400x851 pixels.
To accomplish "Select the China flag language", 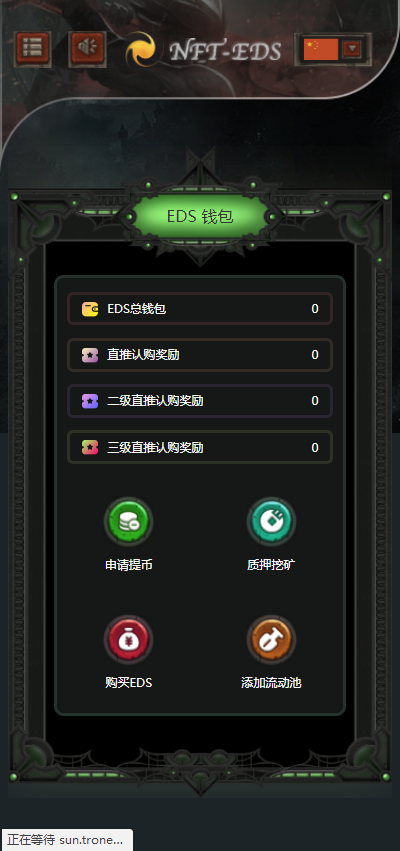I will click(321, 49).
